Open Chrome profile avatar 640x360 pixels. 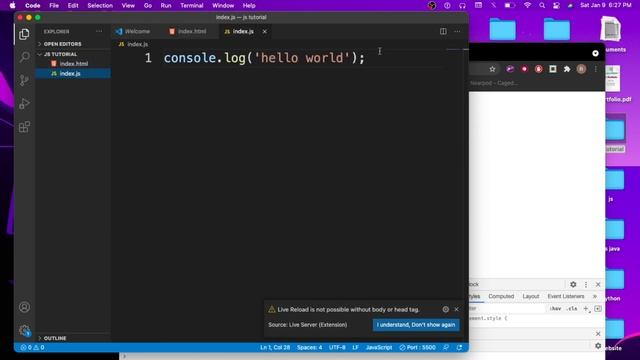tap(581, 69)
